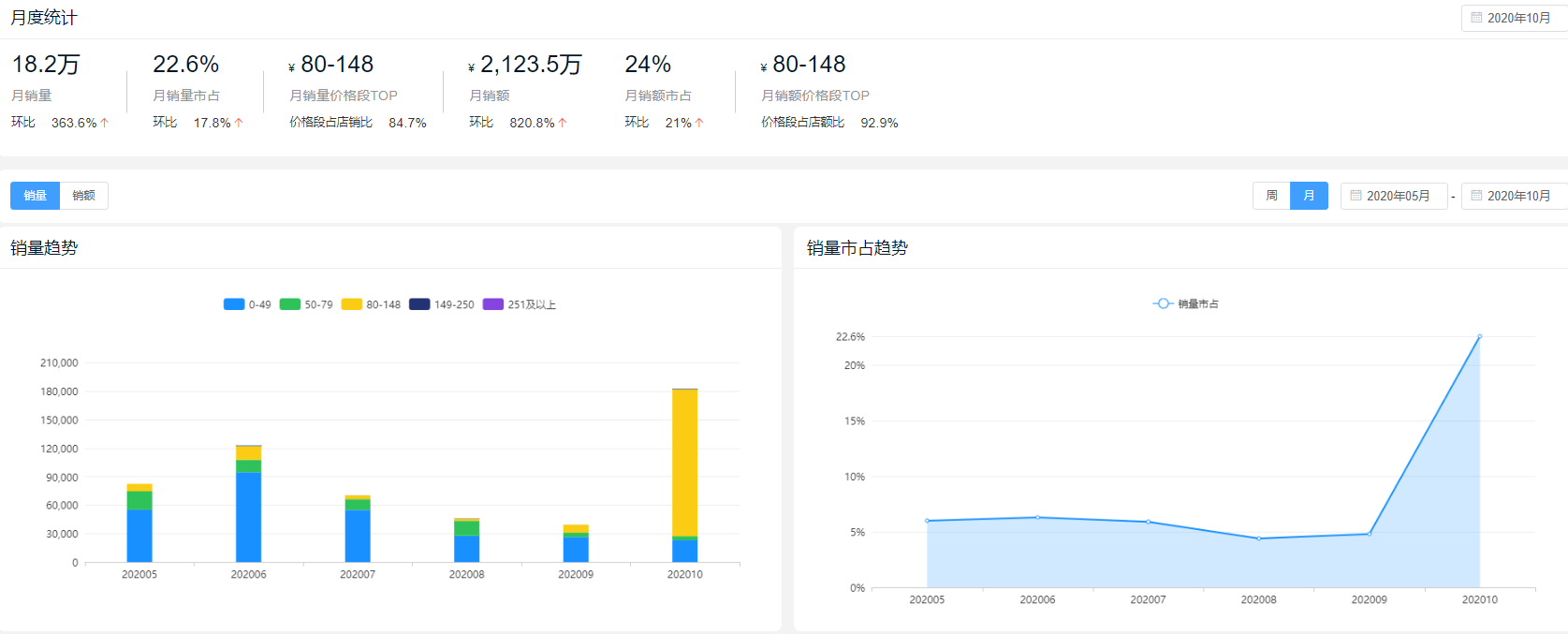Screen dimensions: 1568x634
Task: Click calendar icon in range end 2020年10月 field
Action: point(1476,196)
